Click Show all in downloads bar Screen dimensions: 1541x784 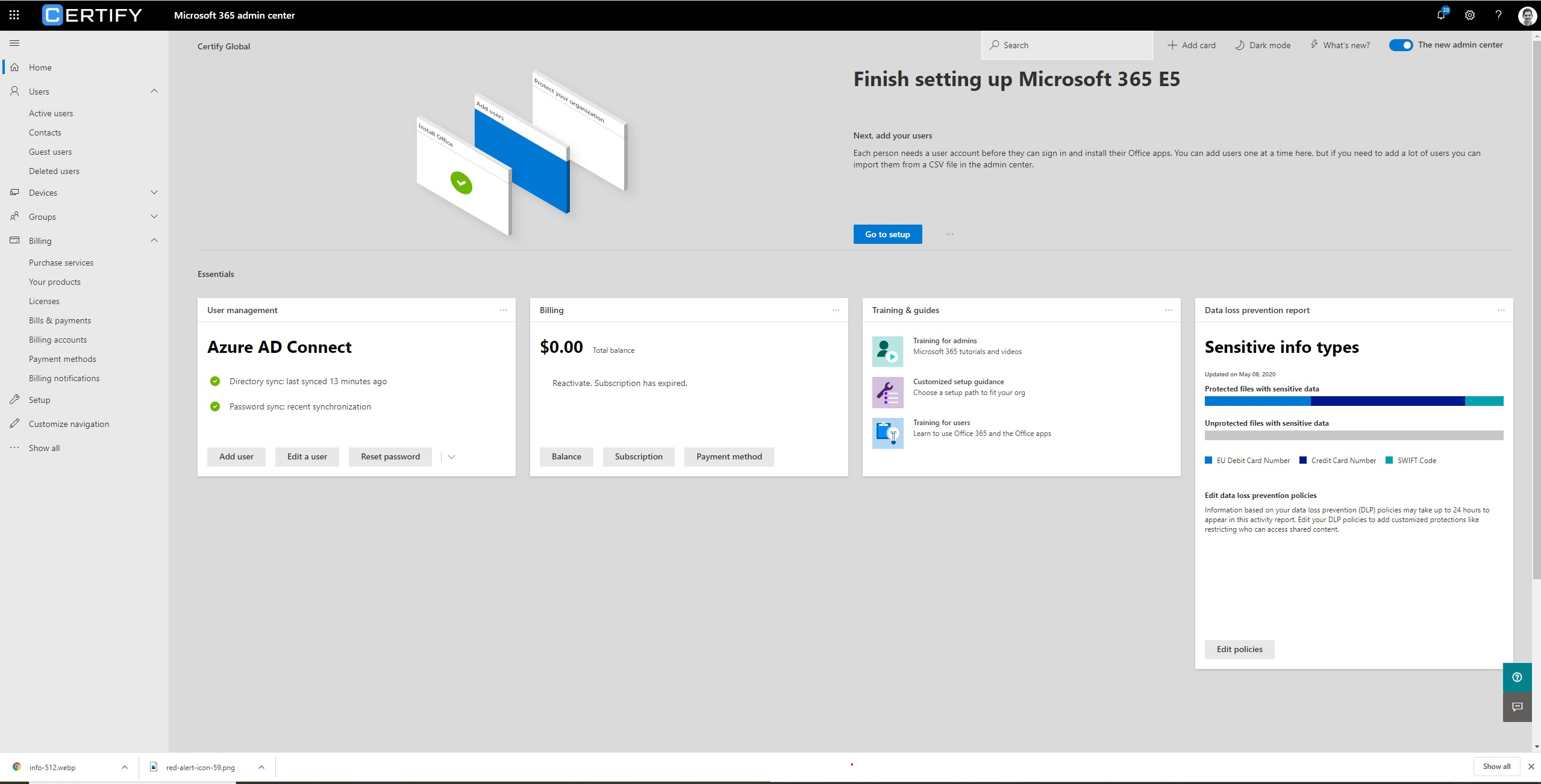coord(1496,767)
